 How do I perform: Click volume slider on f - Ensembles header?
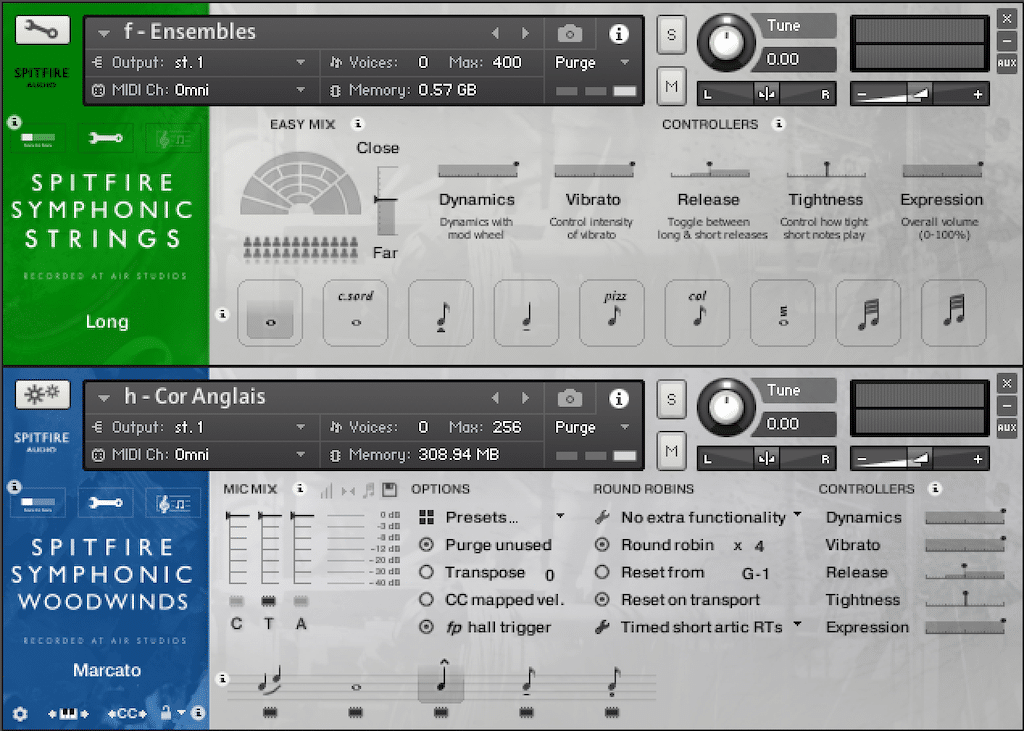pos(920,94)
